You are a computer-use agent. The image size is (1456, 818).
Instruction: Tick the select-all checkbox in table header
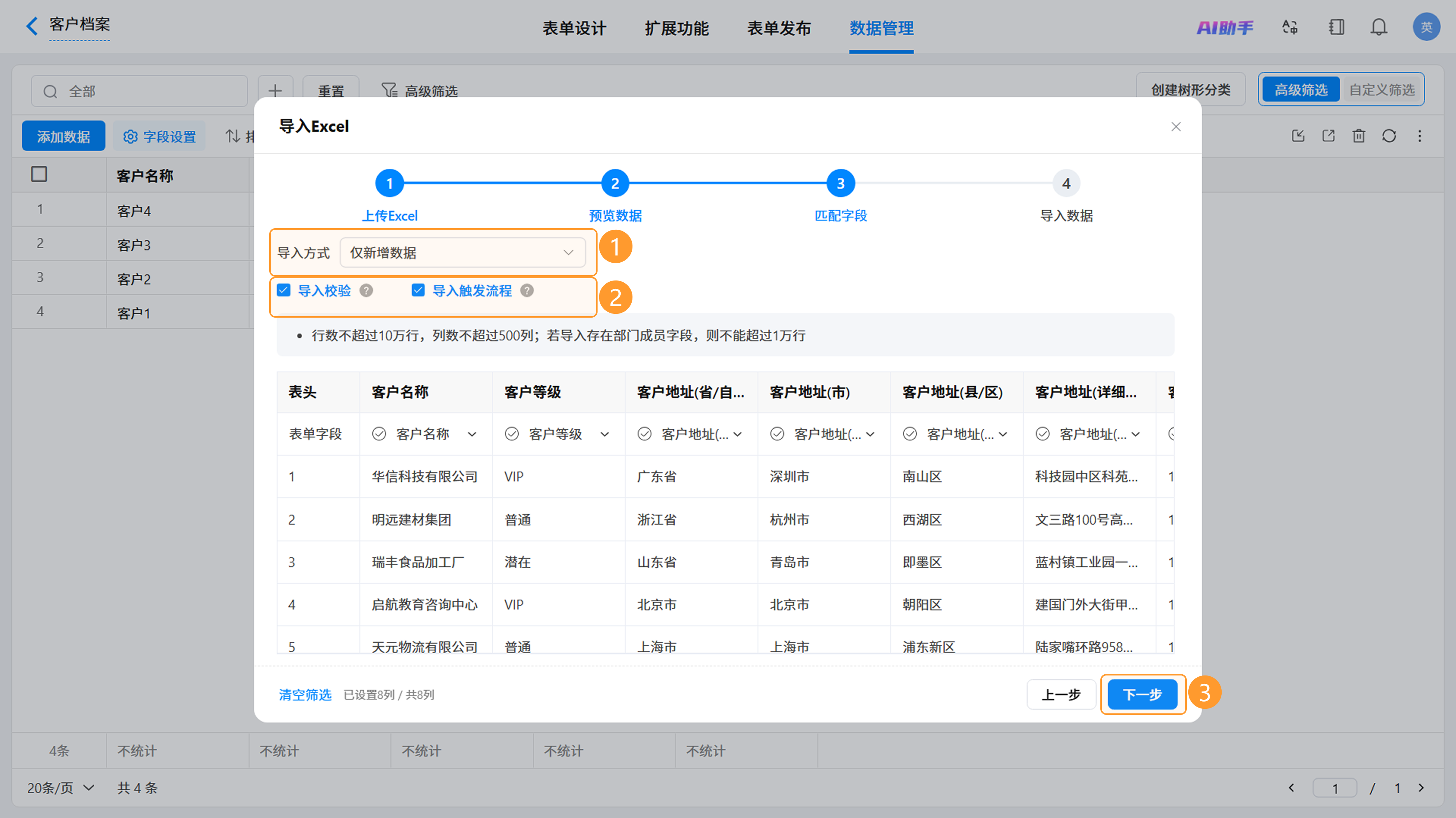39,174
